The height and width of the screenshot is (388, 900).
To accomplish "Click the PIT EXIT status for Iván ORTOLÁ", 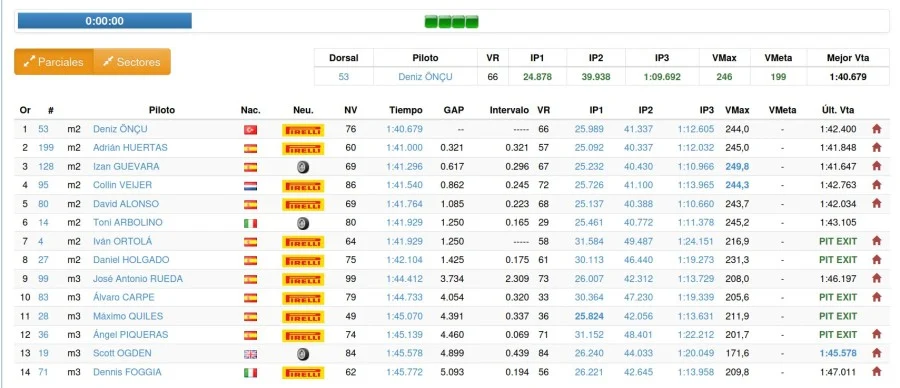I will pyautogui.click(x=838, y=241).
